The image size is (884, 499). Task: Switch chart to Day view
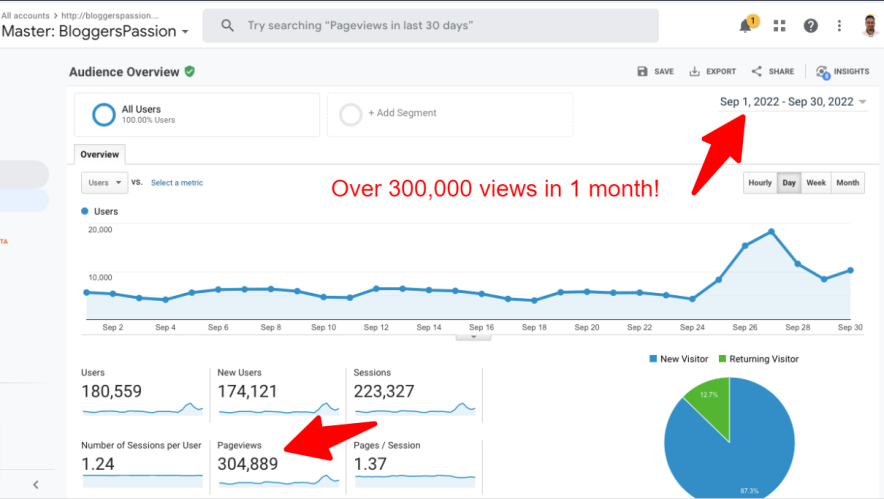tap(789, 183)
